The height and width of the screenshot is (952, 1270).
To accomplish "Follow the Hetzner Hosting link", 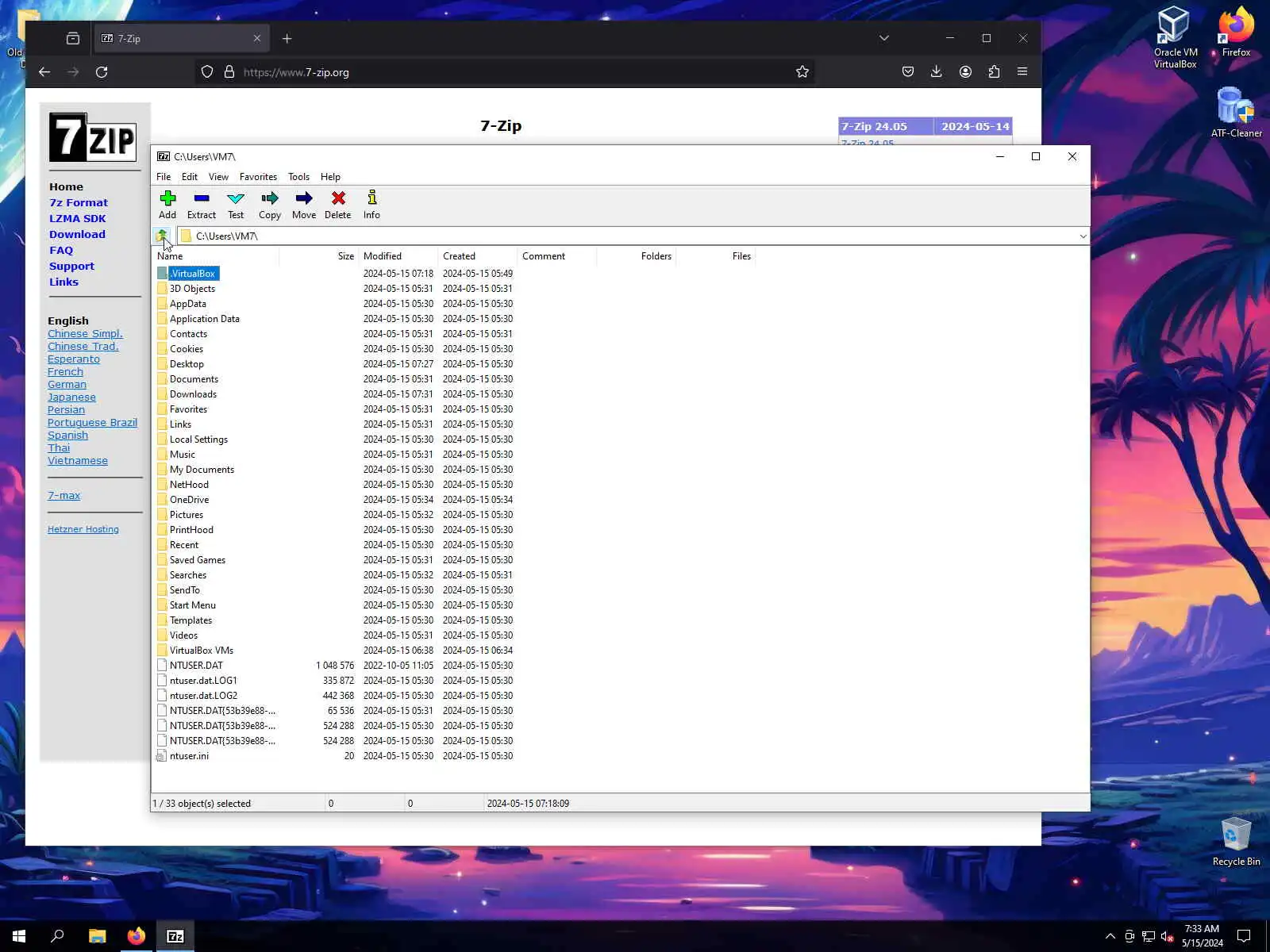I will 83,529.
